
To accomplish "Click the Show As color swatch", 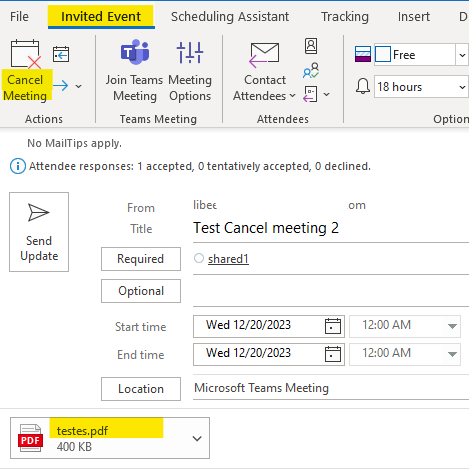I will pyautogui.click(x=363, y=54).
